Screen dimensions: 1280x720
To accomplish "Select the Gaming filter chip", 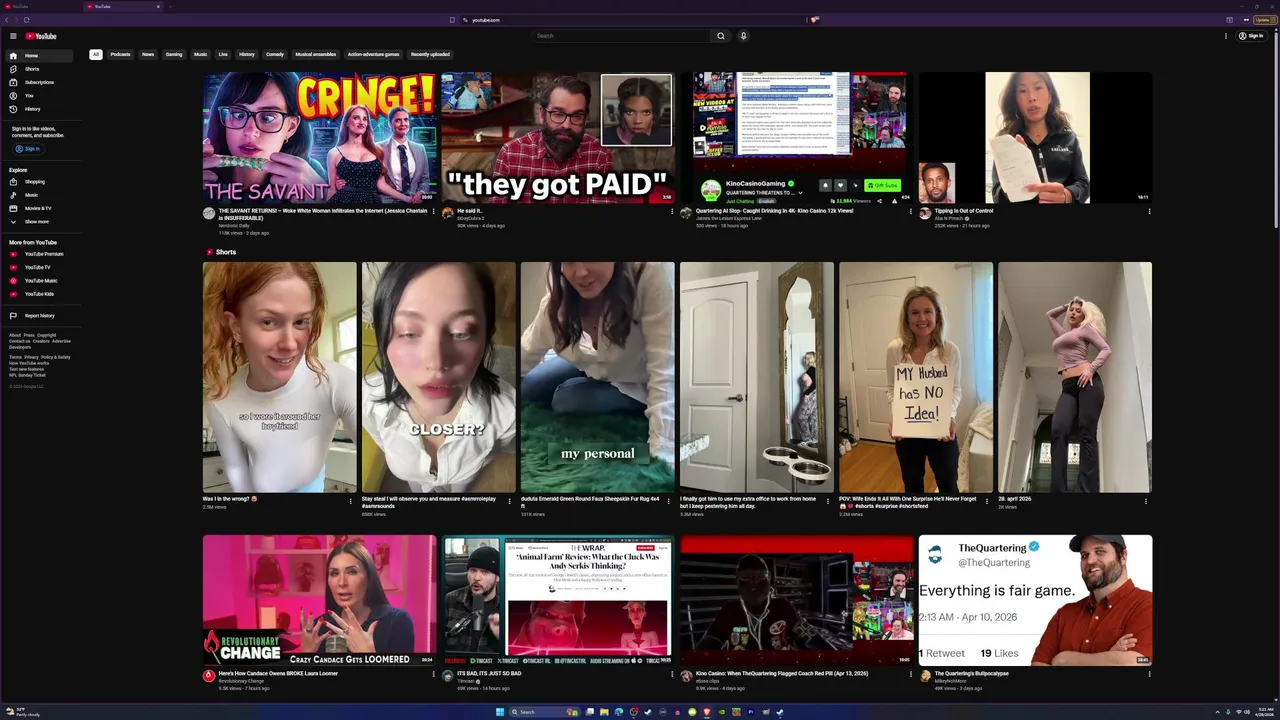I will tap(174, 54).
